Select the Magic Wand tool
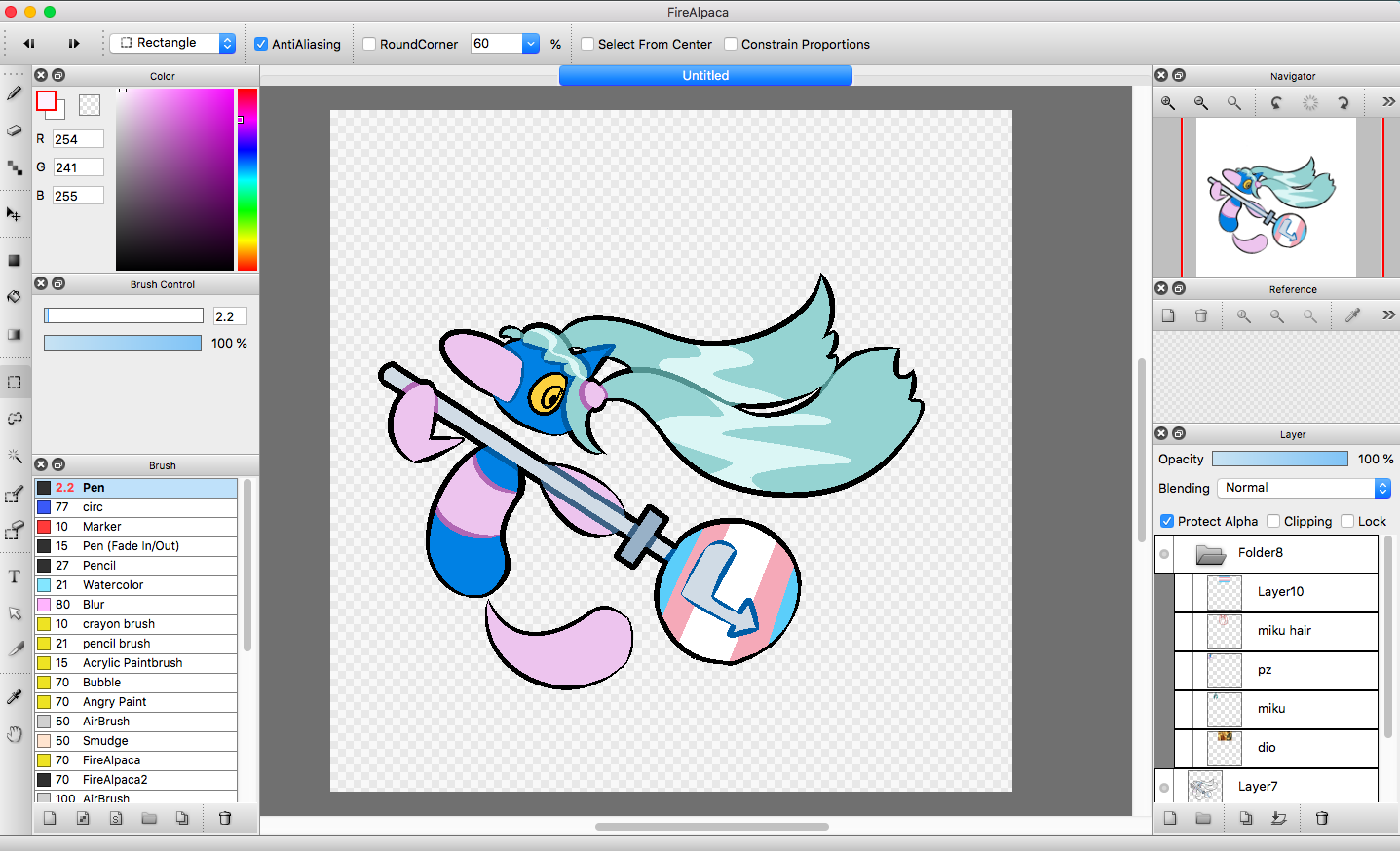This screenshot has height=851, width=1400. point(14,456)
